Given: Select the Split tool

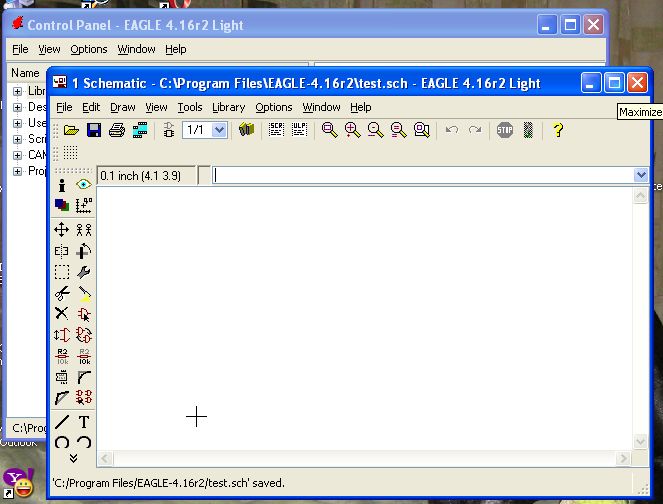Looking at the screenshot, I should 62,397.
